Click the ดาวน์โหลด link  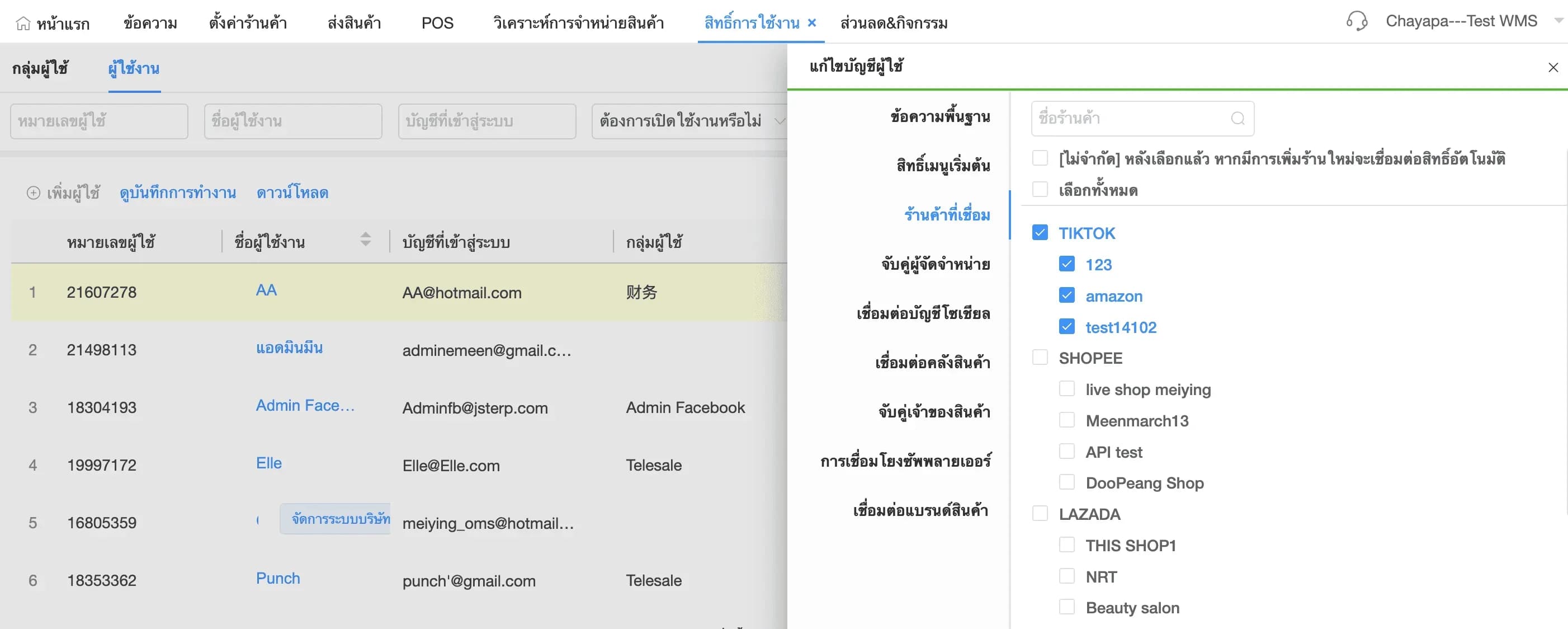pos(292,193)
